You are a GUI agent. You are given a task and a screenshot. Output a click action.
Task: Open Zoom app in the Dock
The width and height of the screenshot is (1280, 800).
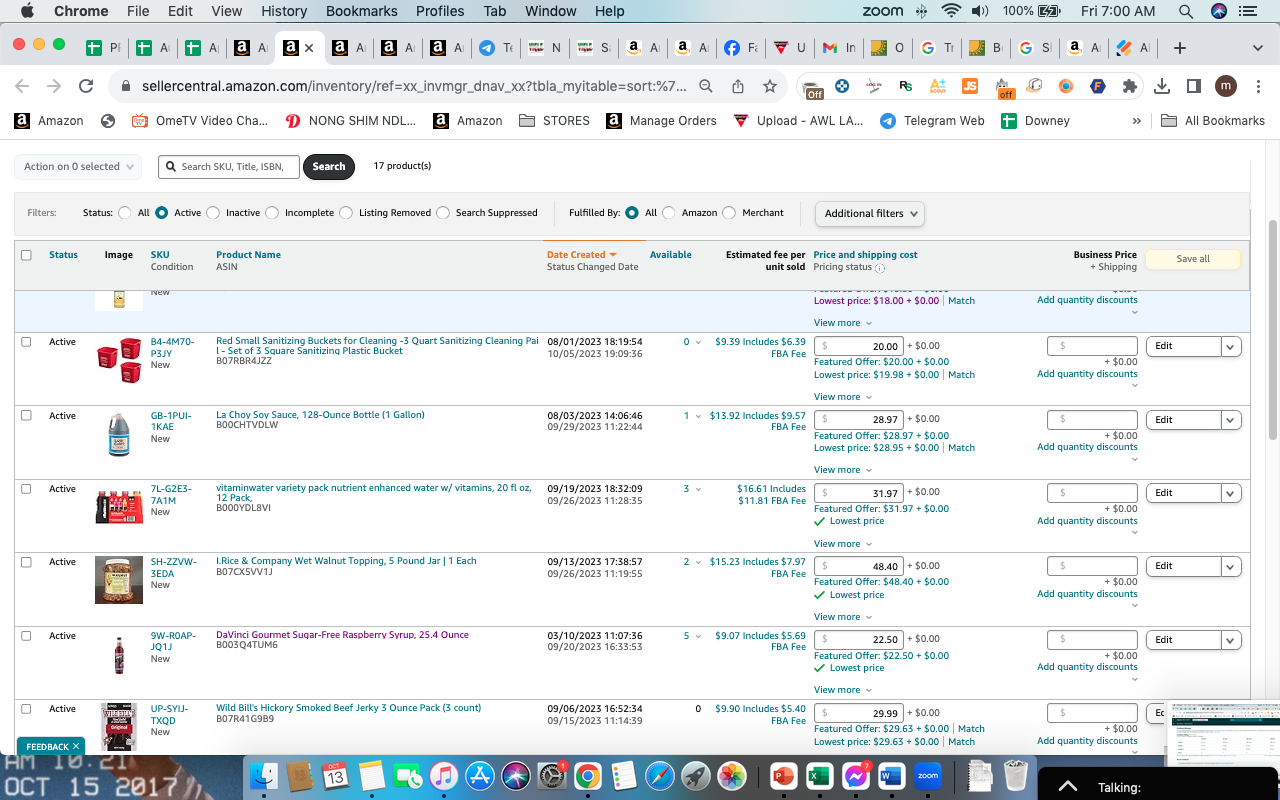click(x=928, y=776)
